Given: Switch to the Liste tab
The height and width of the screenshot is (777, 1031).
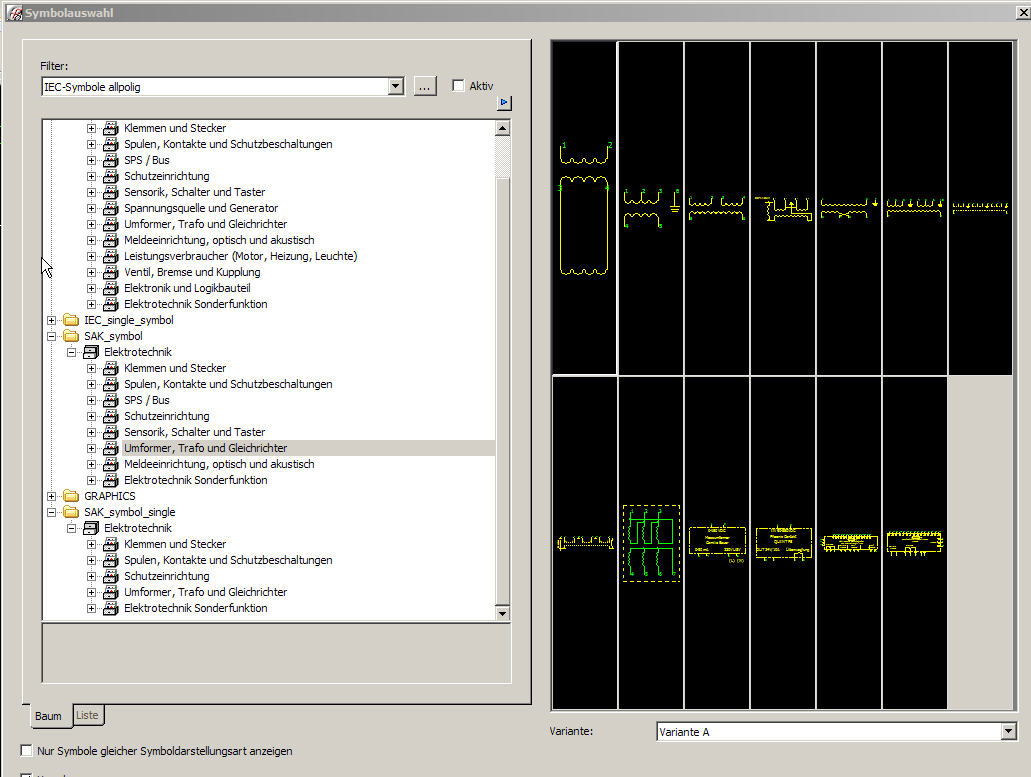Looking at the screenshot, I should [x=87, y=715].
